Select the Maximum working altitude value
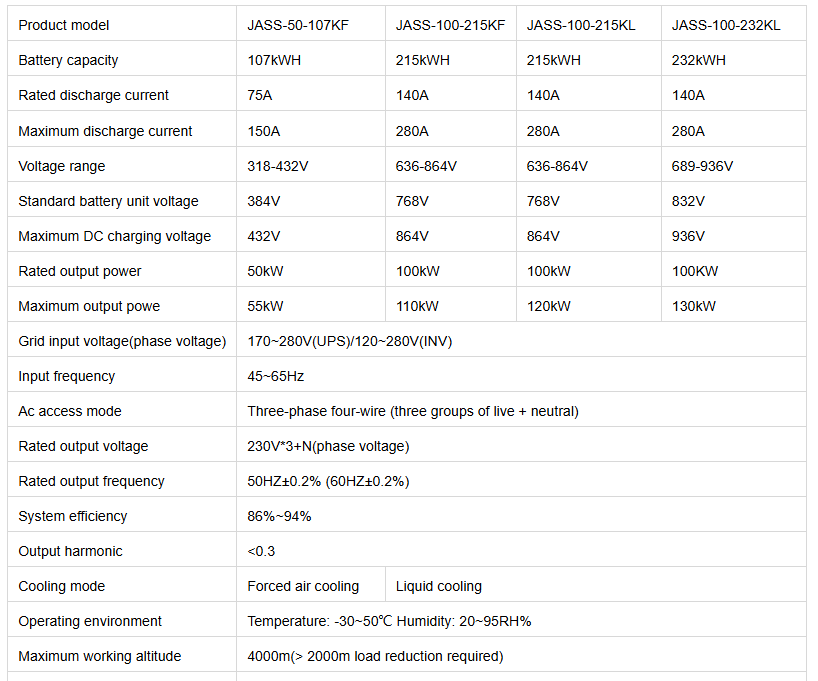 click(375, 656)
